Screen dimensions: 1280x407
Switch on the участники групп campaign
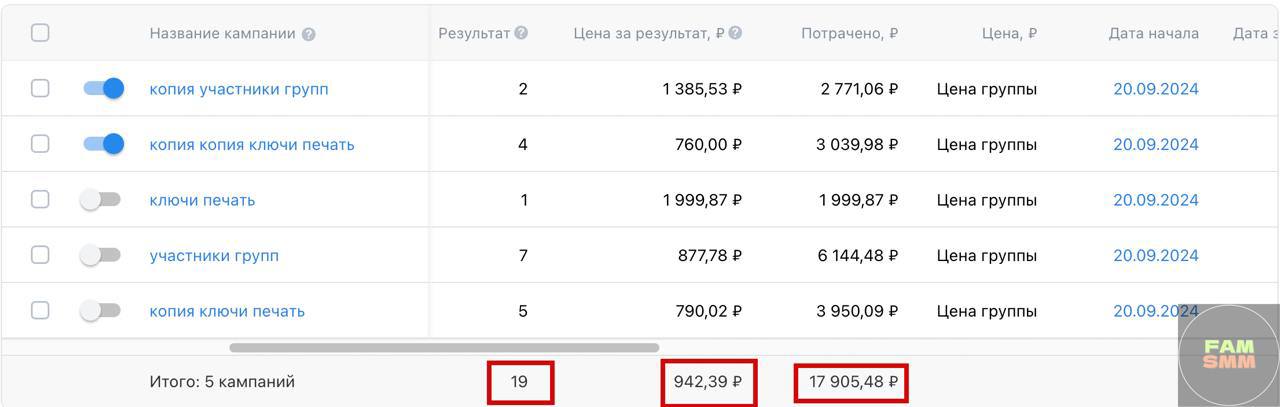point(101,255)
